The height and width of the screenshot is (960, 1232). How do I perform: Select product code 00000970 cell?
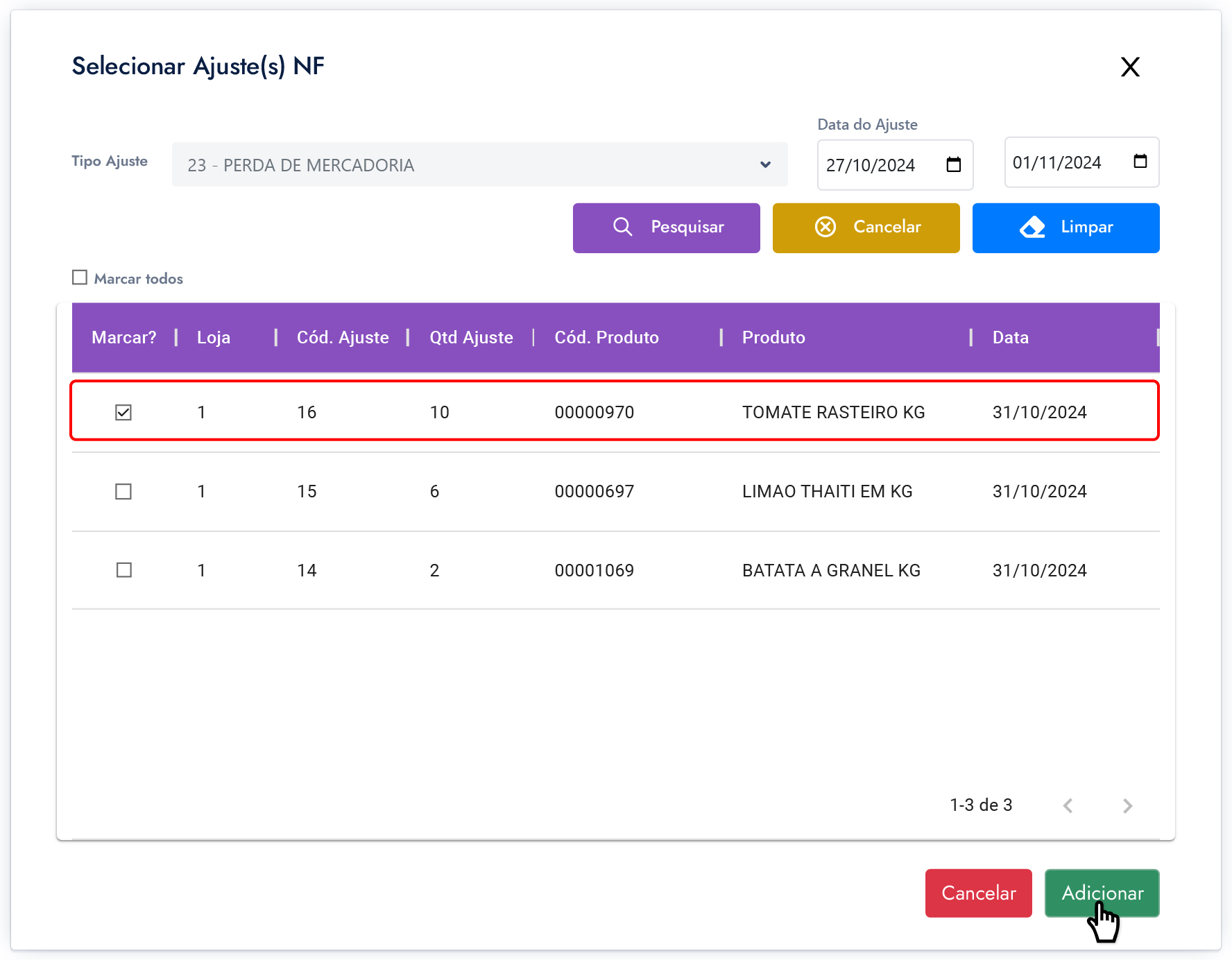pos(594,412)
